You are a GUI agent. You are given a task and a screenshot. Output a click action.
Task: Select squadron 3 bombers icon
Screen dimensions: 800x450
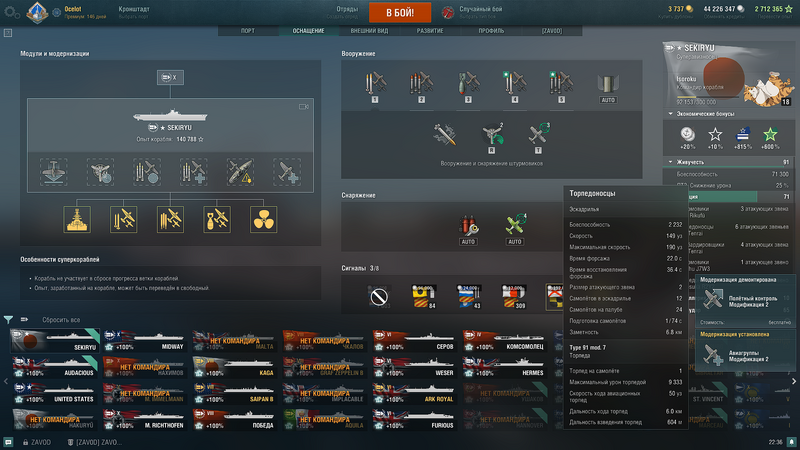(468, 85)
